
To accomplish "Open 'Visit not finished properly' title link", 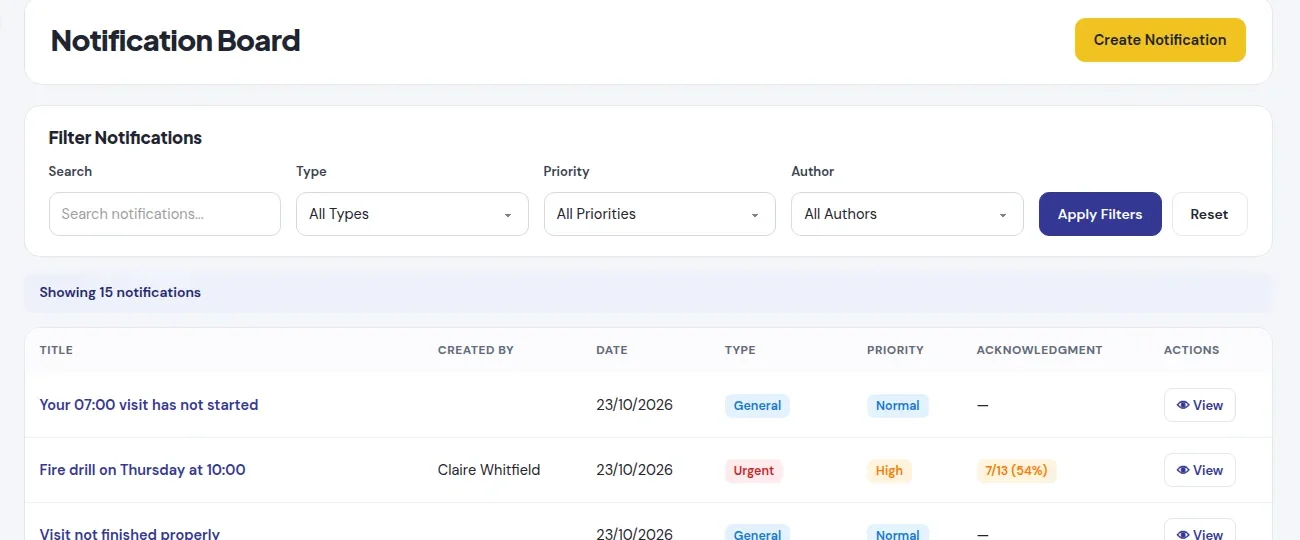I will click(x=129, y=534).
